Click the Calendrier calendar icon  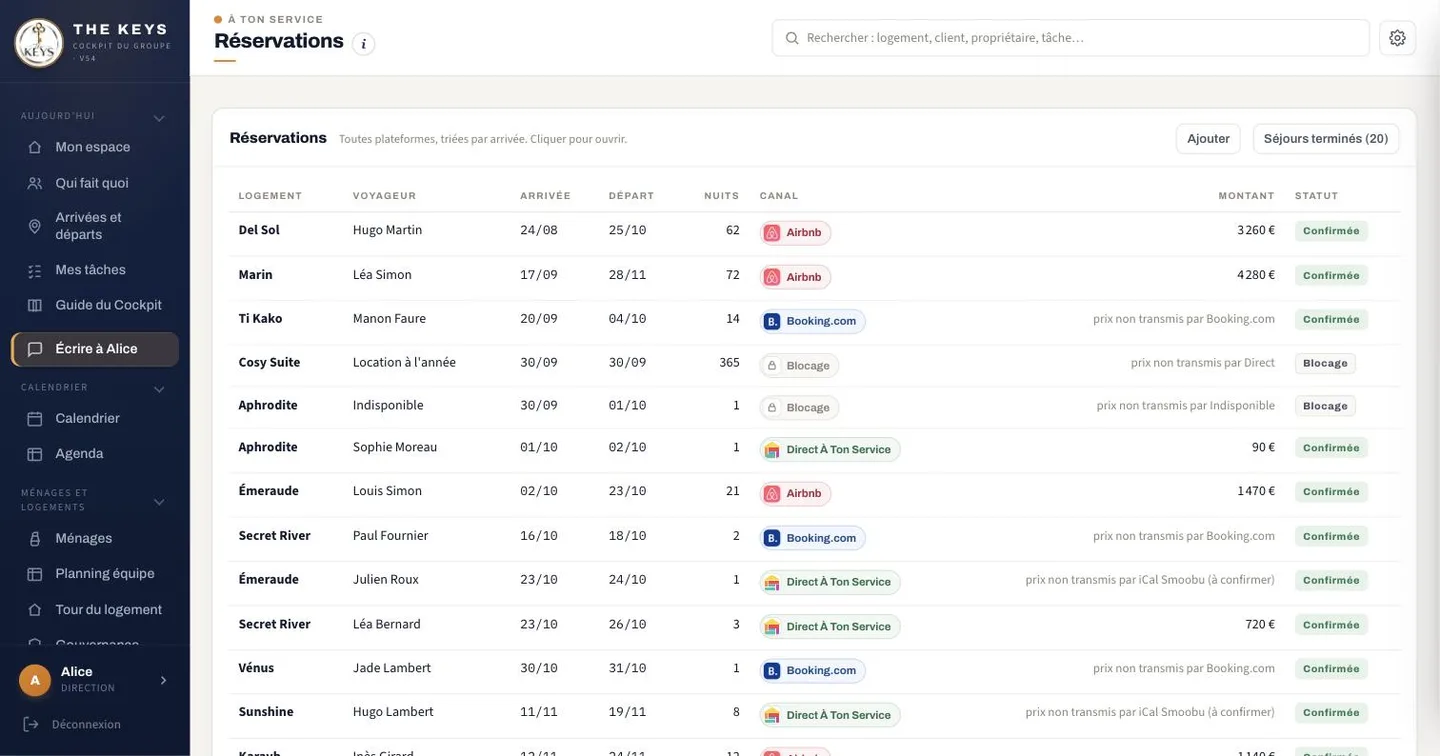coord(35,418)
